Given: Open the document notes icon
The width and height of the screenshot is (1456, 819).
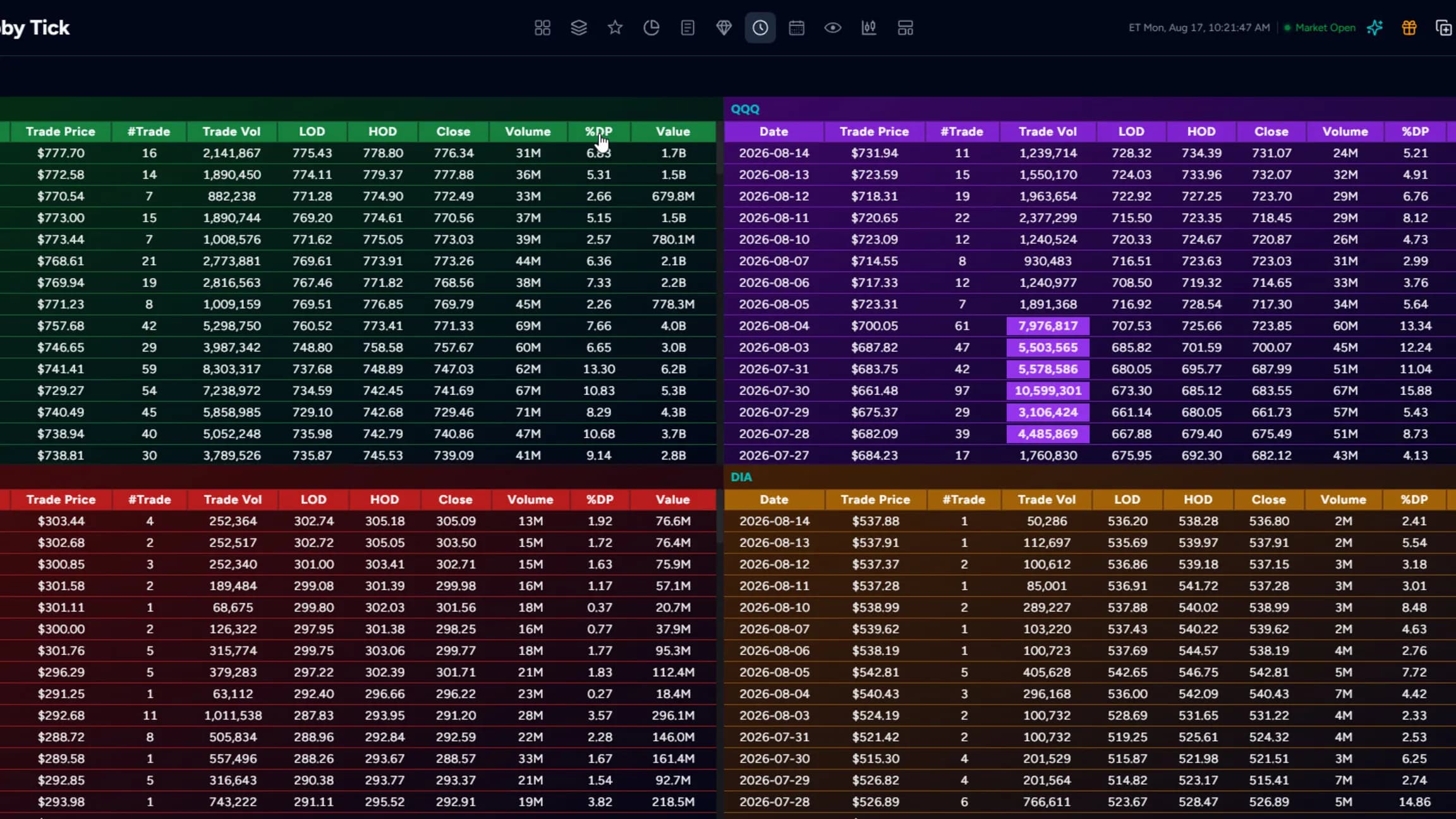Looking at the screenshot, I should pos(688,28).
